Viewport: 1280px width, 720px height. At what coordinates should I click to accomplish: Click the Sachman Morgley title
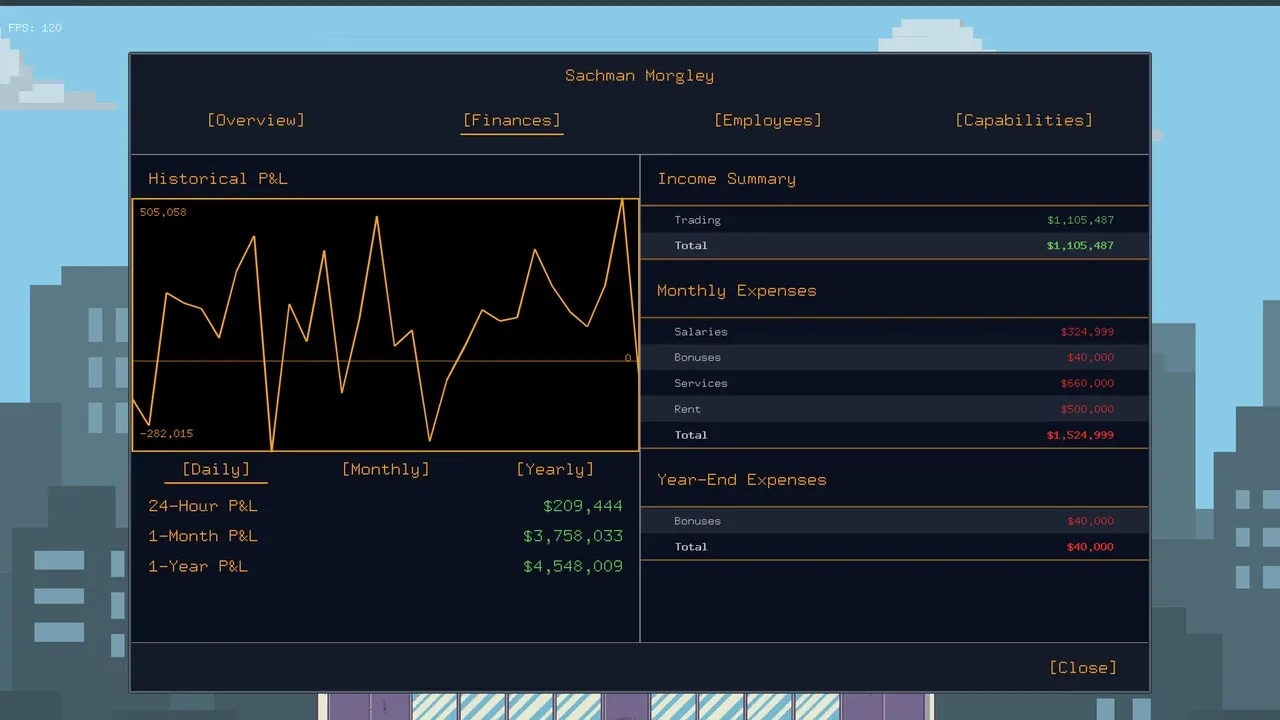pyautogui.click(x=640, y=76)
